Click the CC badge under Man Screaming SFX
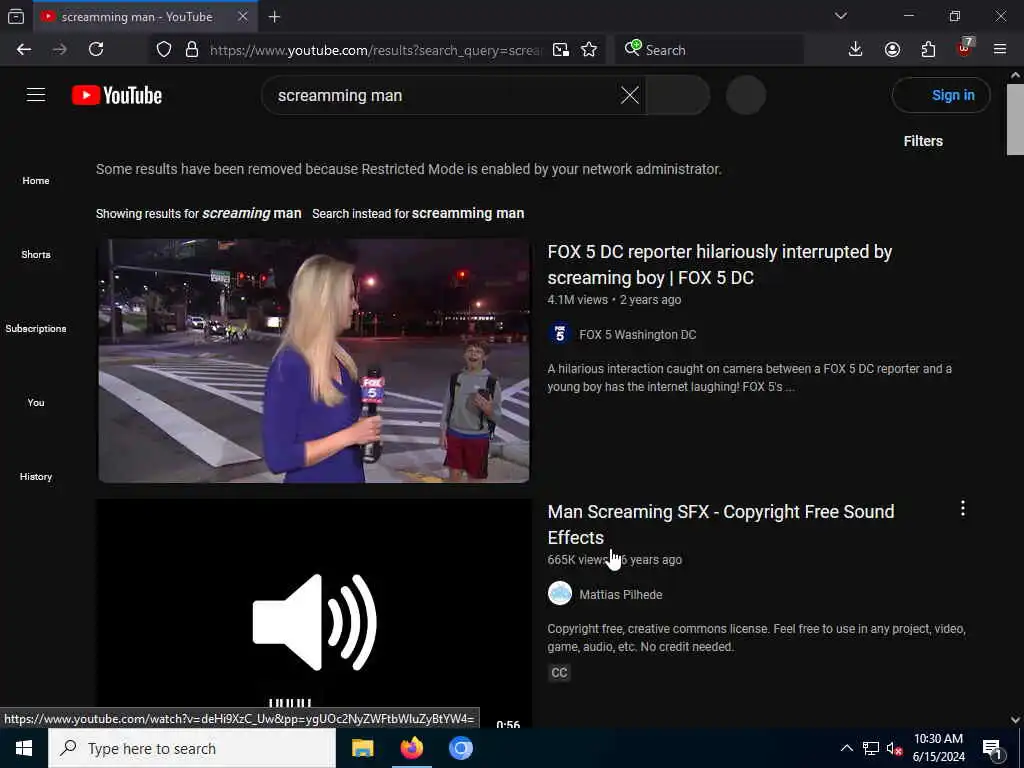Screen dimensions: 1024x768 point(559,673)
